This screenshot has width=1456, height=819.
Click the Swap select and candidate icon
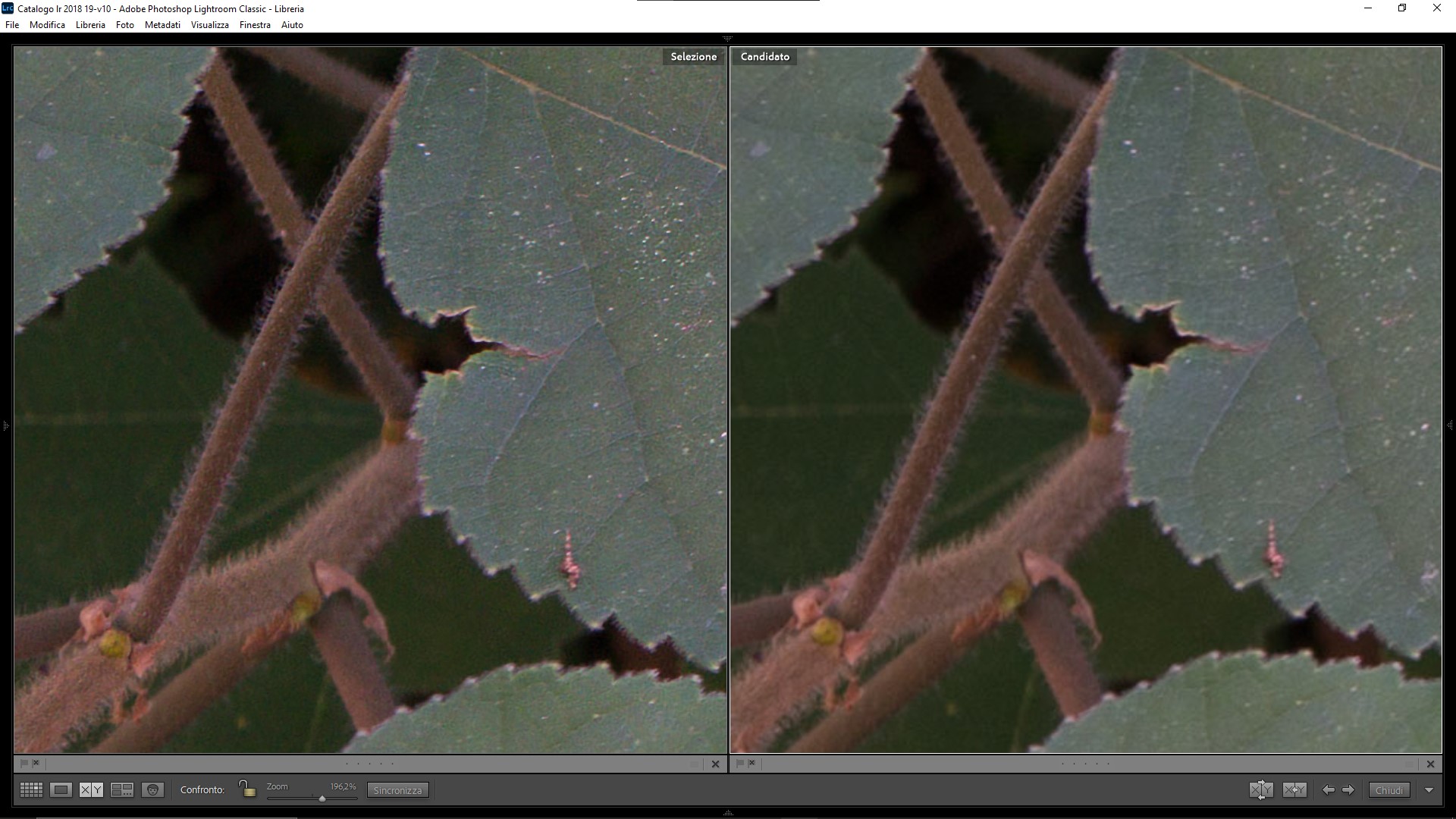coord(1261,790)
